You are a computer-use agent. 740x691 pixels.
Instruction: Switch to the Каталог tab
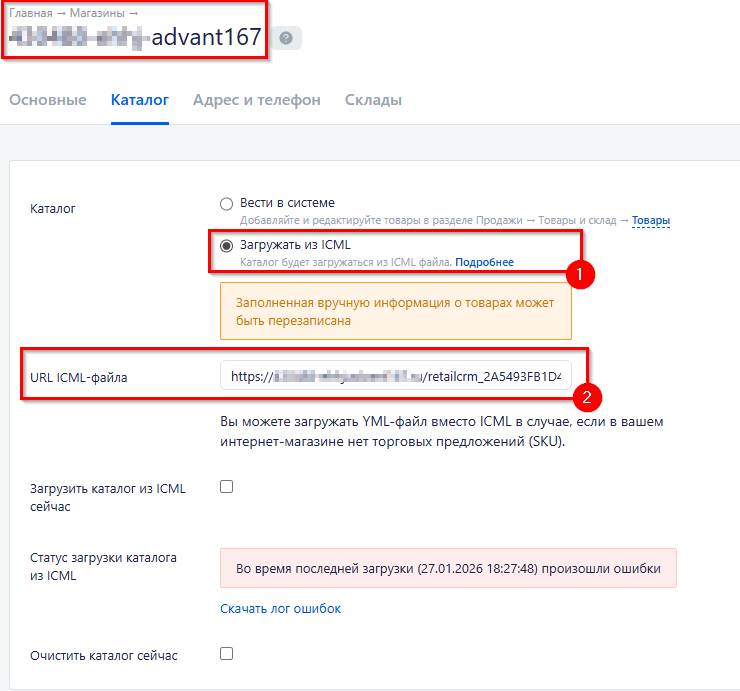coord(139,100)
